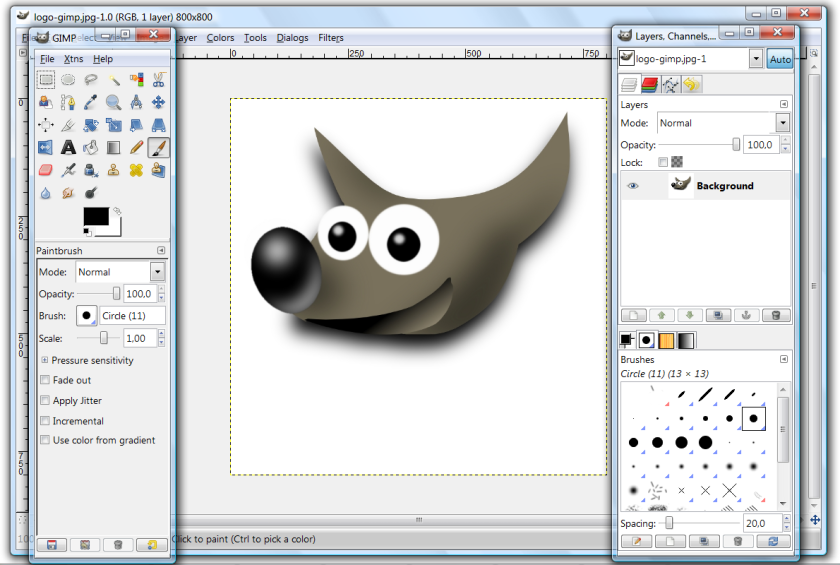Select the Foreground Select tool

46,102
